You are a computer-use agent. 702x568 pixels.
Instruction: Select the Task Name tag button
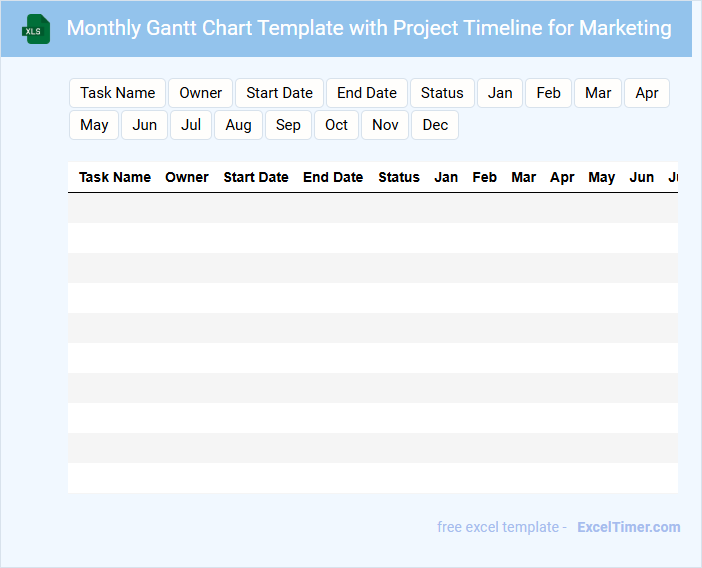click(x=118, y=93)
